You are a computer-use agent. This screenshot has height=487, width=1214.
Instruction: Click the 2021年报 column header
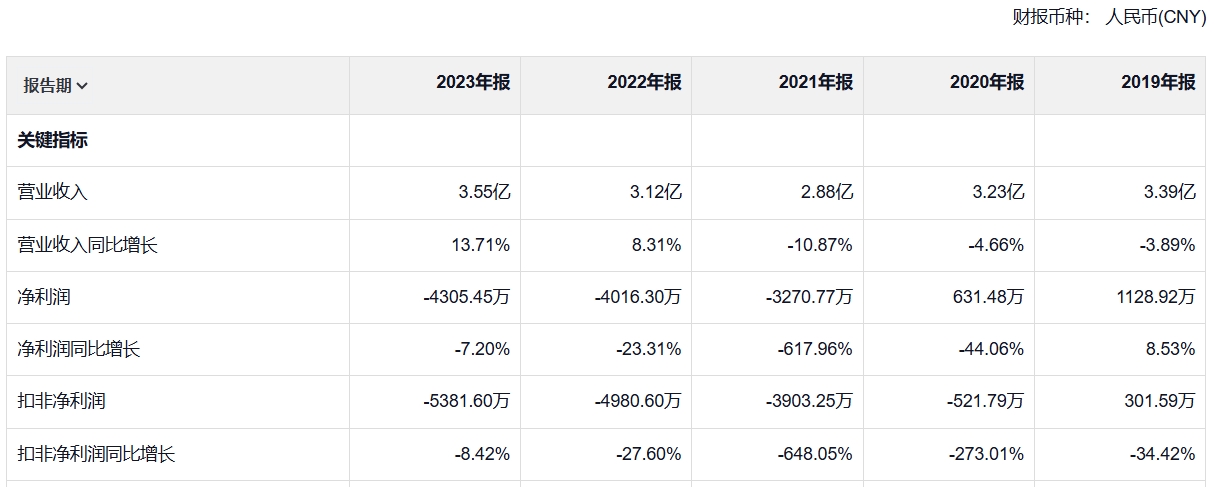pos(815,83)
